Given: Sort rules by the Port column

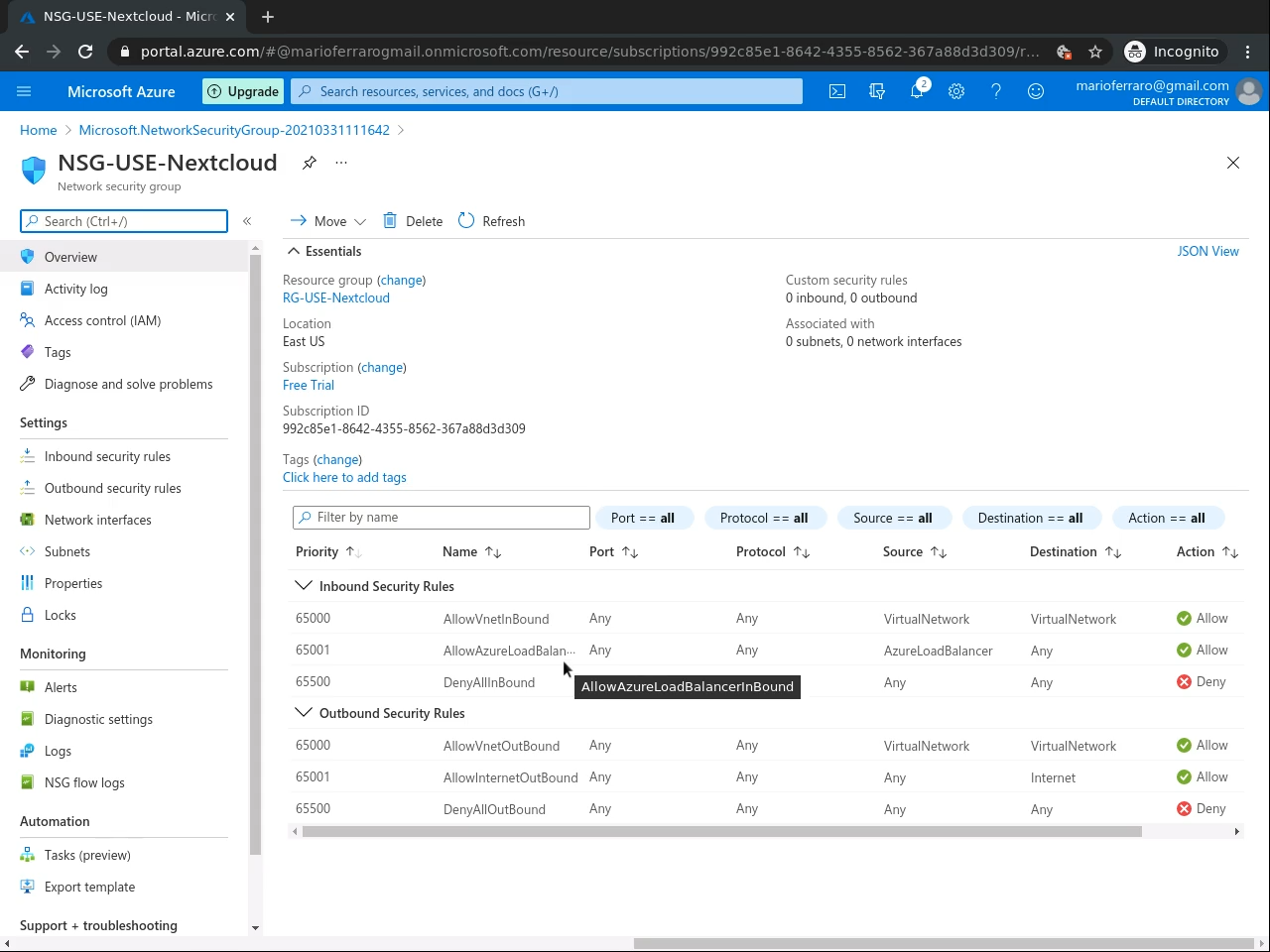Looking at the screenshot, I should pyautogui.click(x=614, y=552).
